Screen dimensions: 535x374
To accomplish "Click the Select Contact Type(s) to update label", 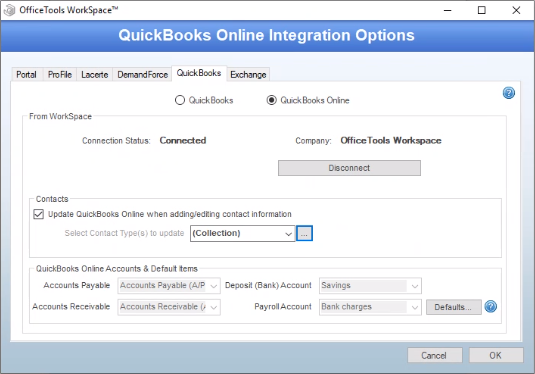I will [x=124, y=233].
